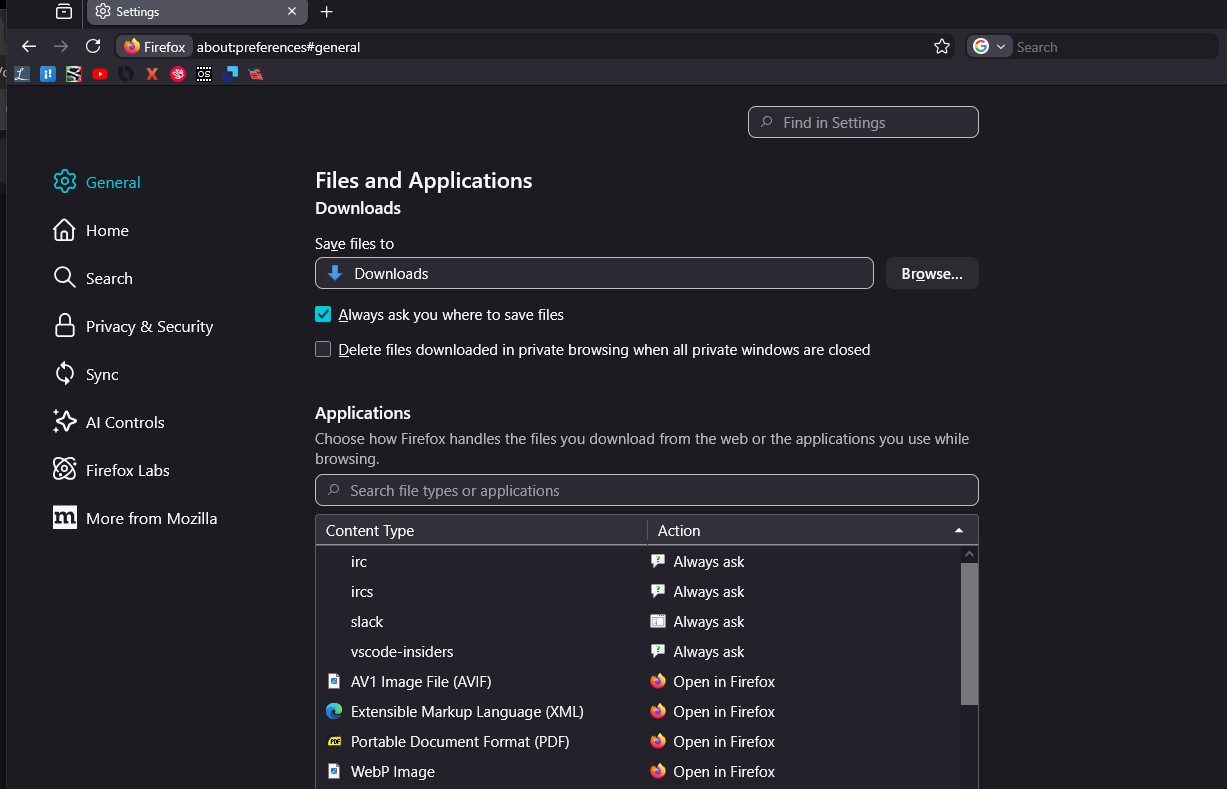Reload the current page
Viewport: 1227px width, 789px height.
[x=93, y=47]
